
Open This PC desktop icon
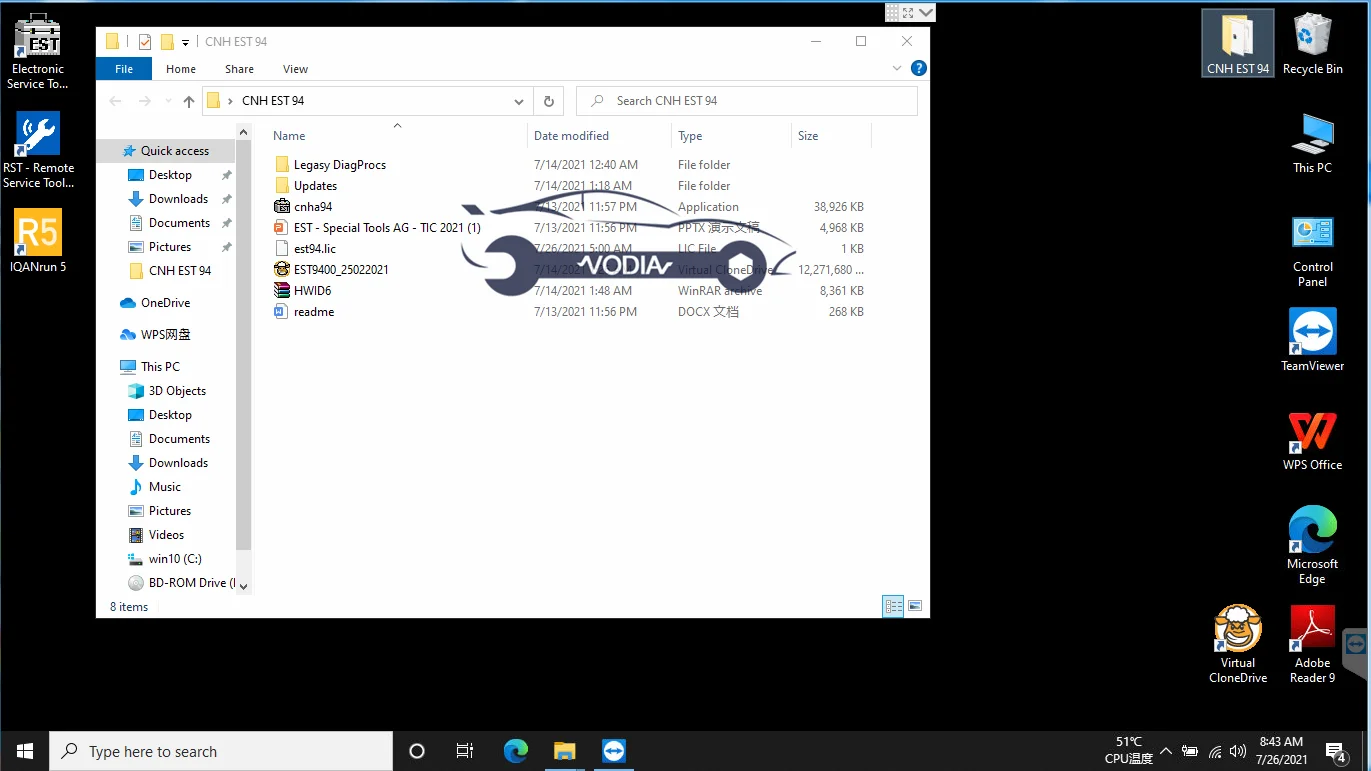tap(1312, 143)
